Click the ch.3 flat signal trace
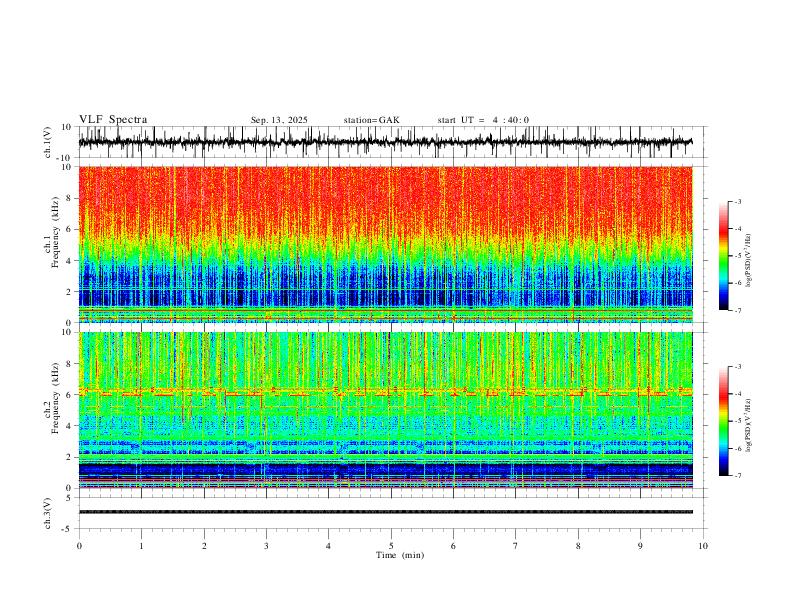The width and height of the screenshot is (792, 612). coord(385,512)
